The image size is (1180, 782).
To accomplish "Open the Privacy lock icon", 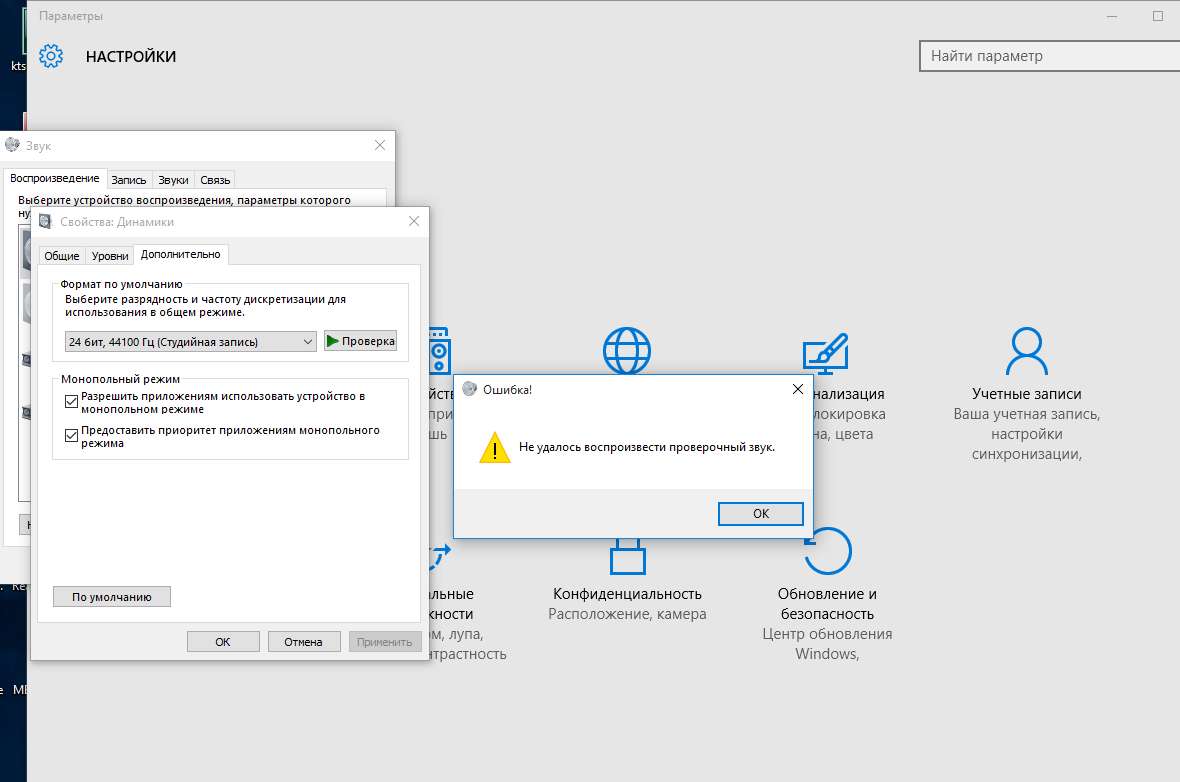I will coord(628,556).
